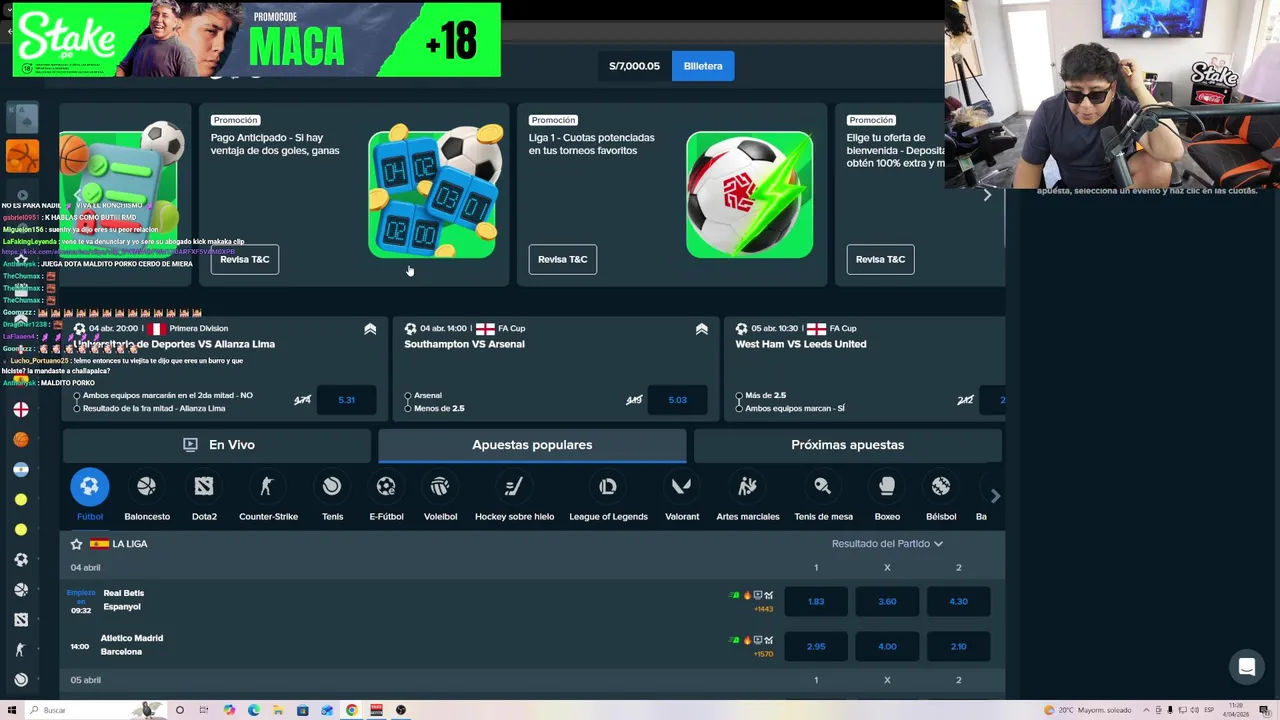Select the Hockey sobre hielo icon
Image resolution: width=1280 pixels, height=720 pixels.
click(514, 487)
